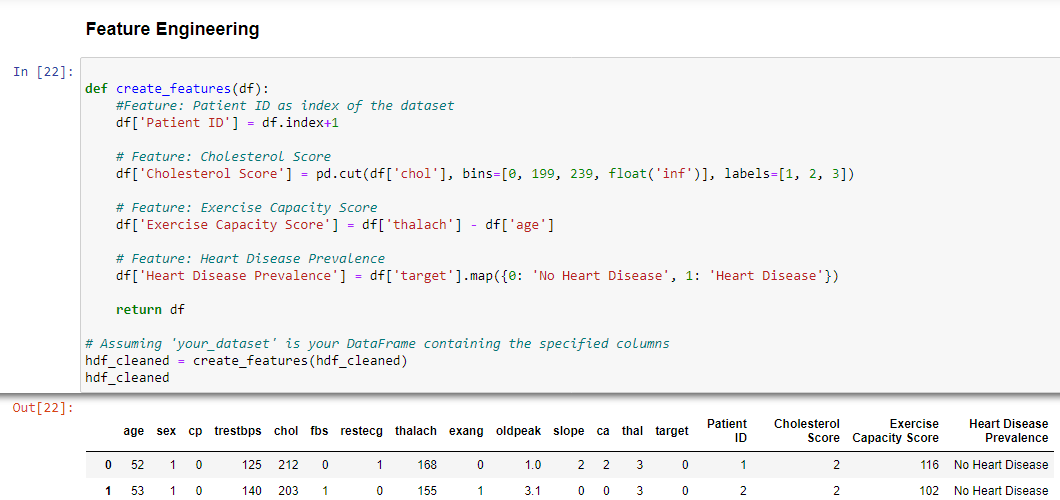Click the Exercise Capacity Score code line
The image size is (1060, 500).
[335, 225]
